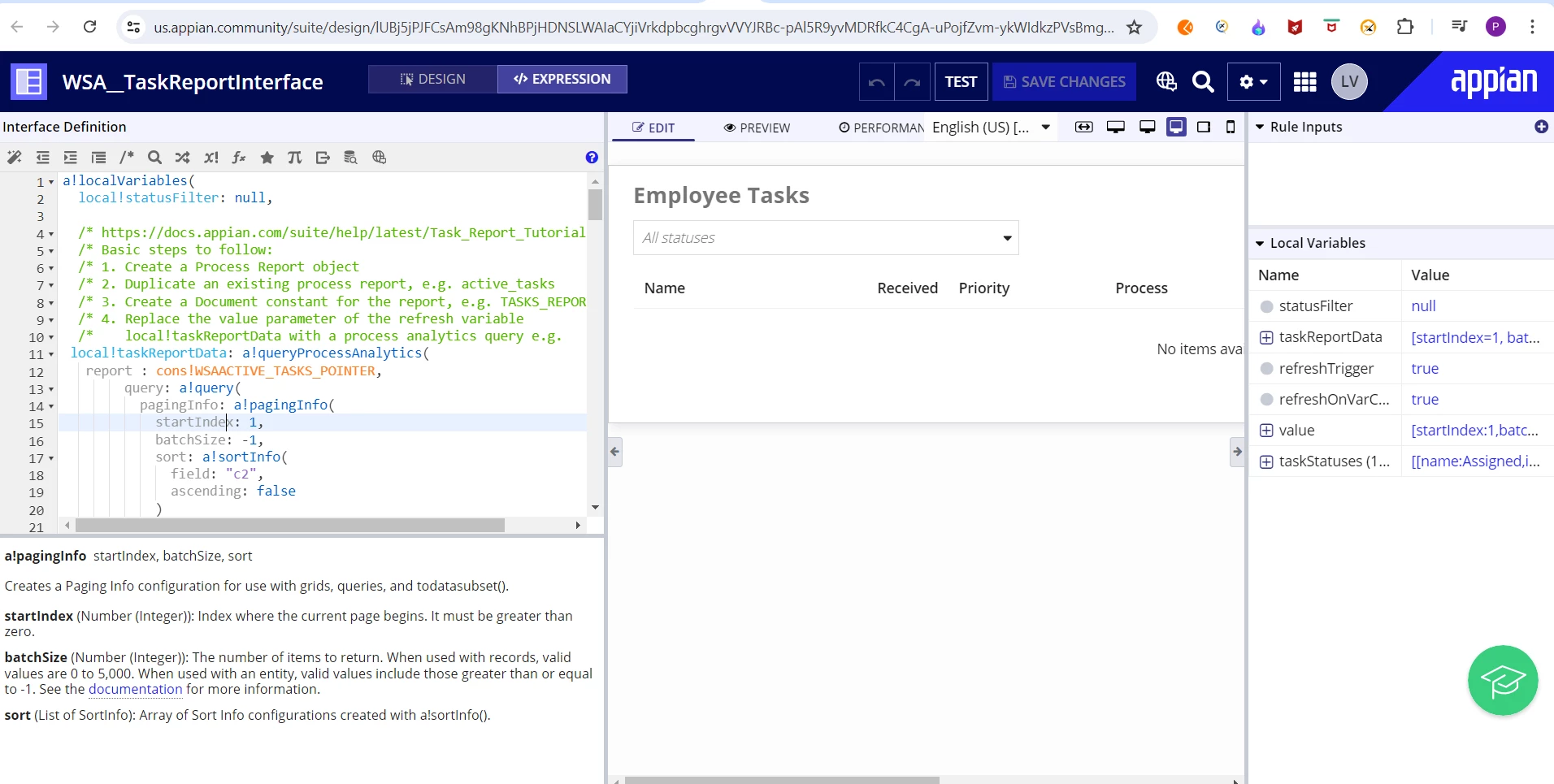Click the export arrow toolbar icon

pyautogui.click(x=323, y=158)
